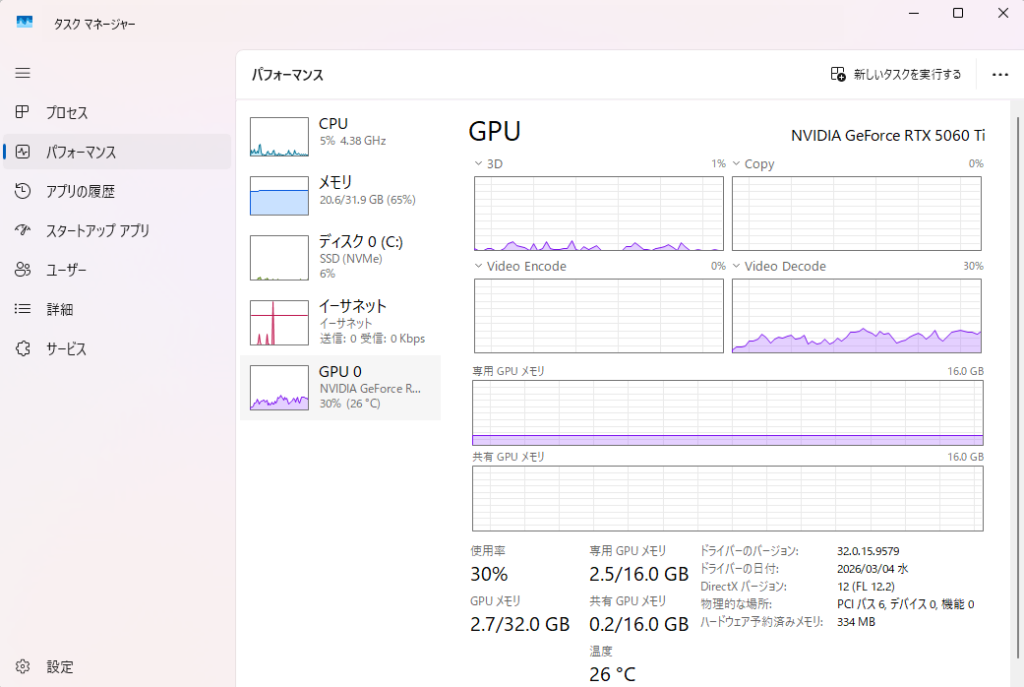This screenshot has height=687, width=1024.
Task: Click 新しいタスクを実行する button
Action: tap(896, 74)
